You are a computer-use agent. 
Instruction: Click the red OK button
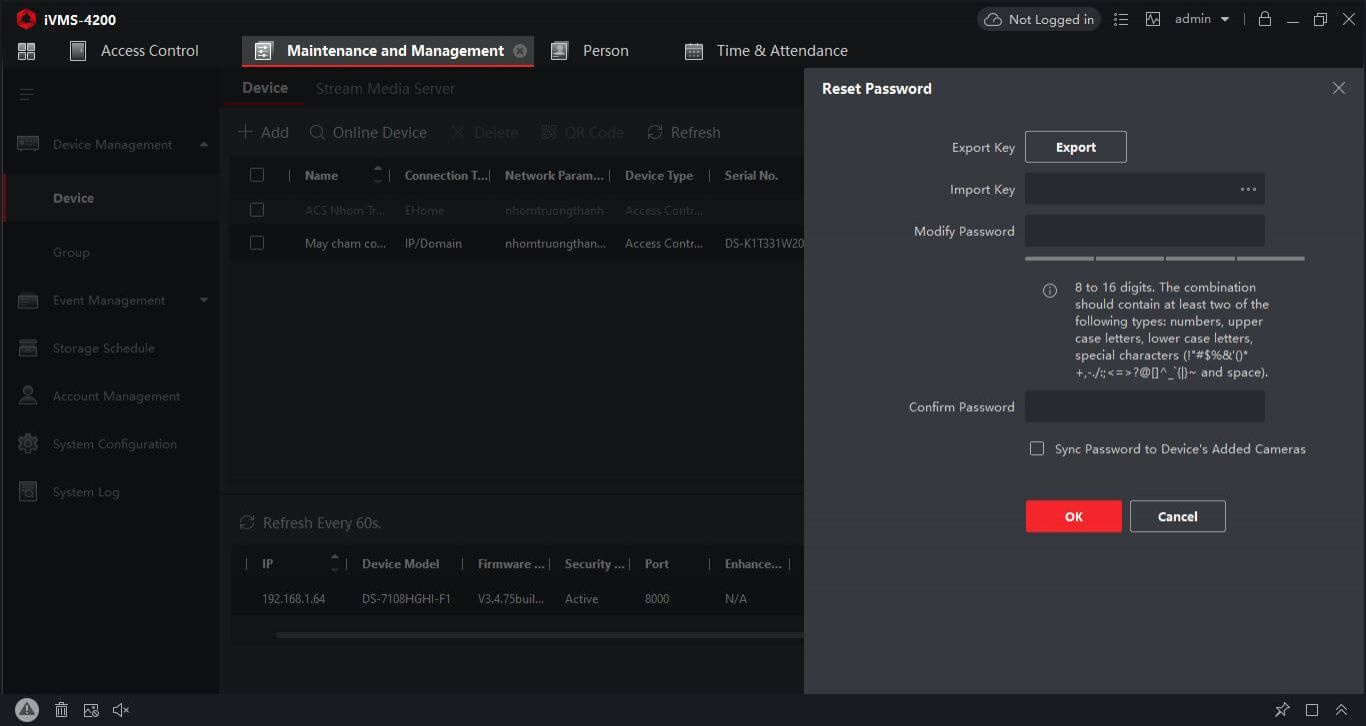[1074, 516]
